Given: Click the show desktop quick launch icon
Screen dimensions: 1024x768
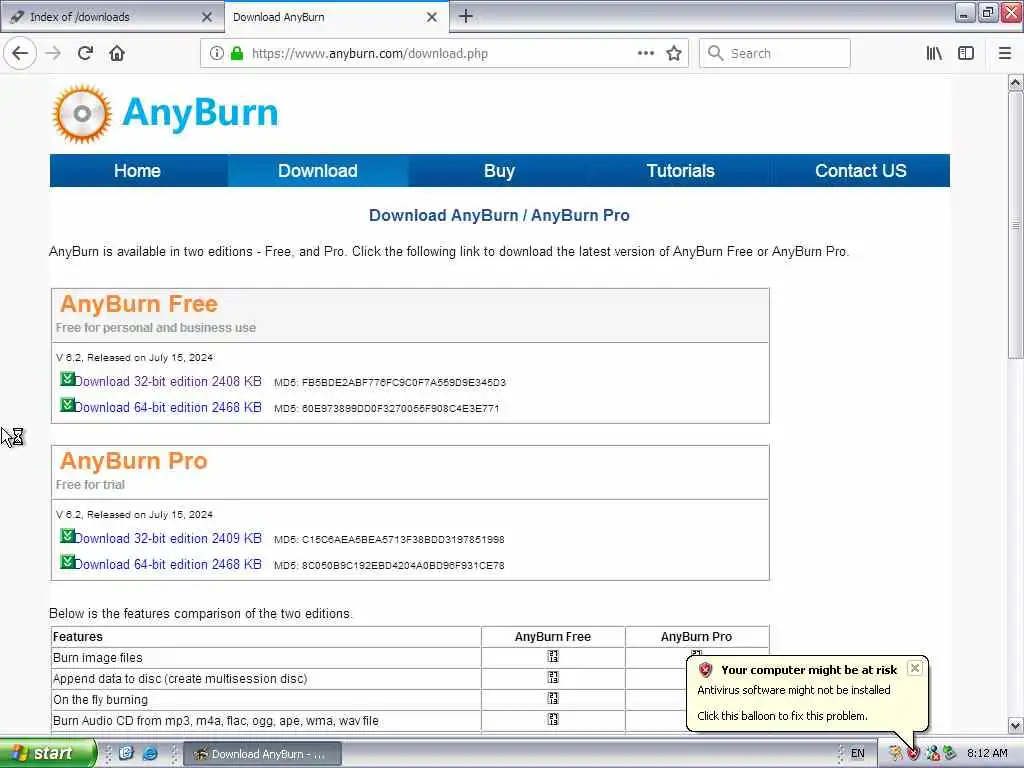Looking at the screenshot, I should (126, 754).
